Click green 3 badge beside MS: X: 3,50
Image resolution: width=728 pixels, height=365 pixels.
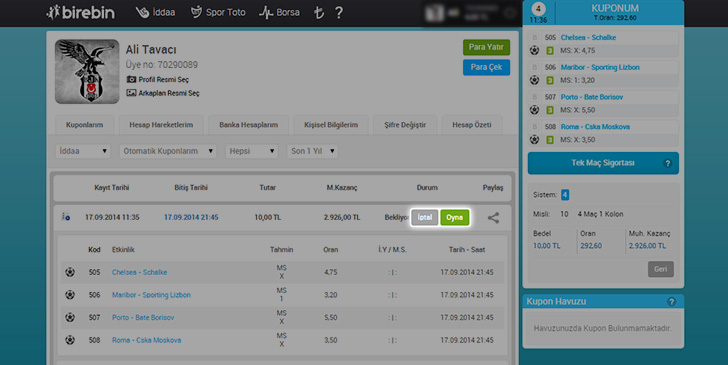[550, 140]
